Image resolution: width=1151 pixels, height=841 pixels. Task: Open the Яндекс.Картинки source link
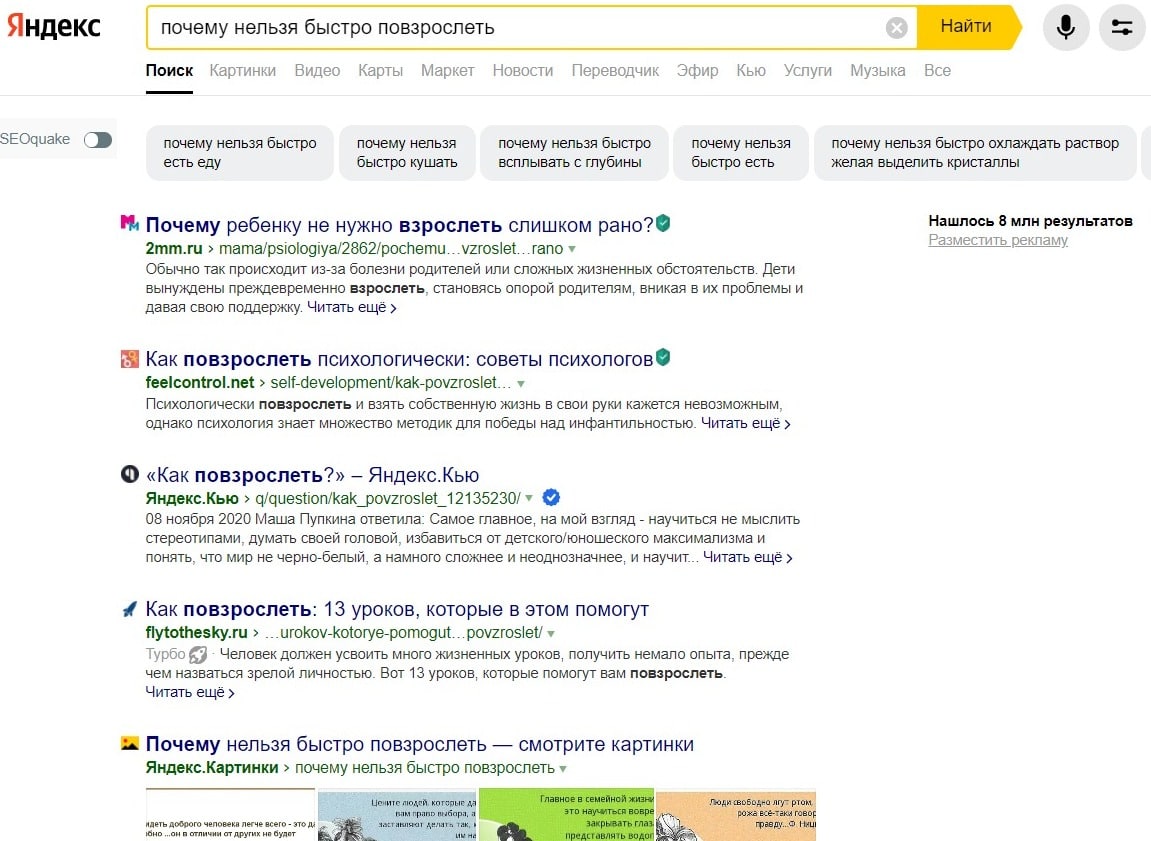pos(212,768)
